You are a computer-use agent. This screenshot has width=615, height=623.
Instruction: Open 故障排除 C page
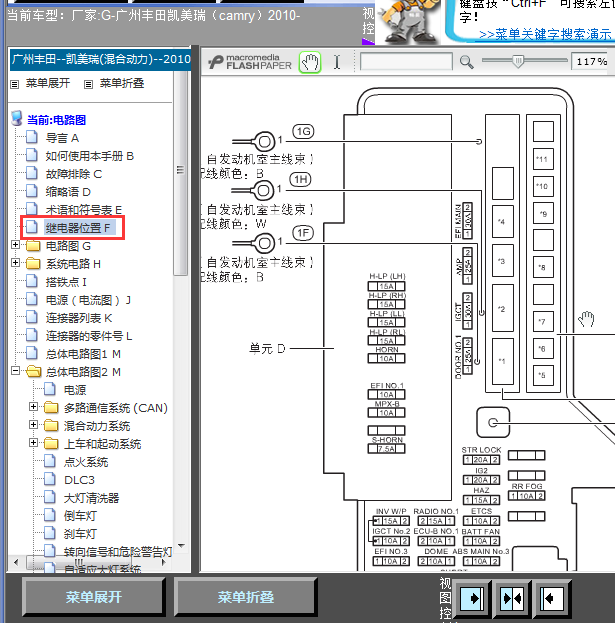point(73,174)
